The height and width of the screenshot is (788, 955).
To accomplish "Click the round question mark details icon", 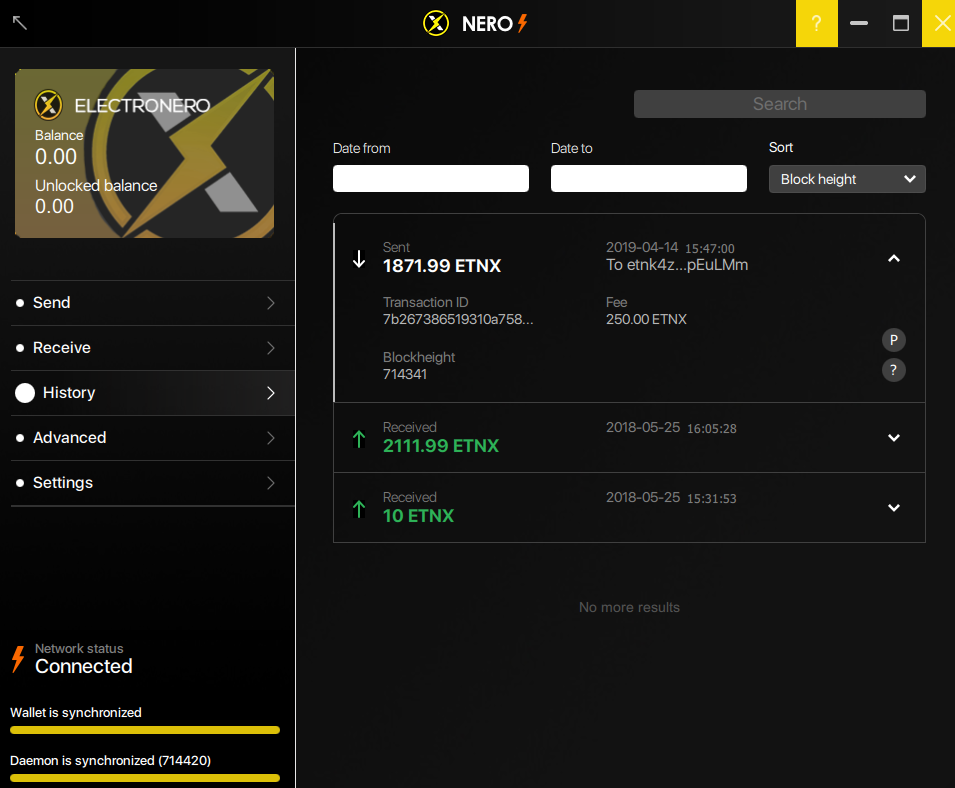I will coord(893,370).
